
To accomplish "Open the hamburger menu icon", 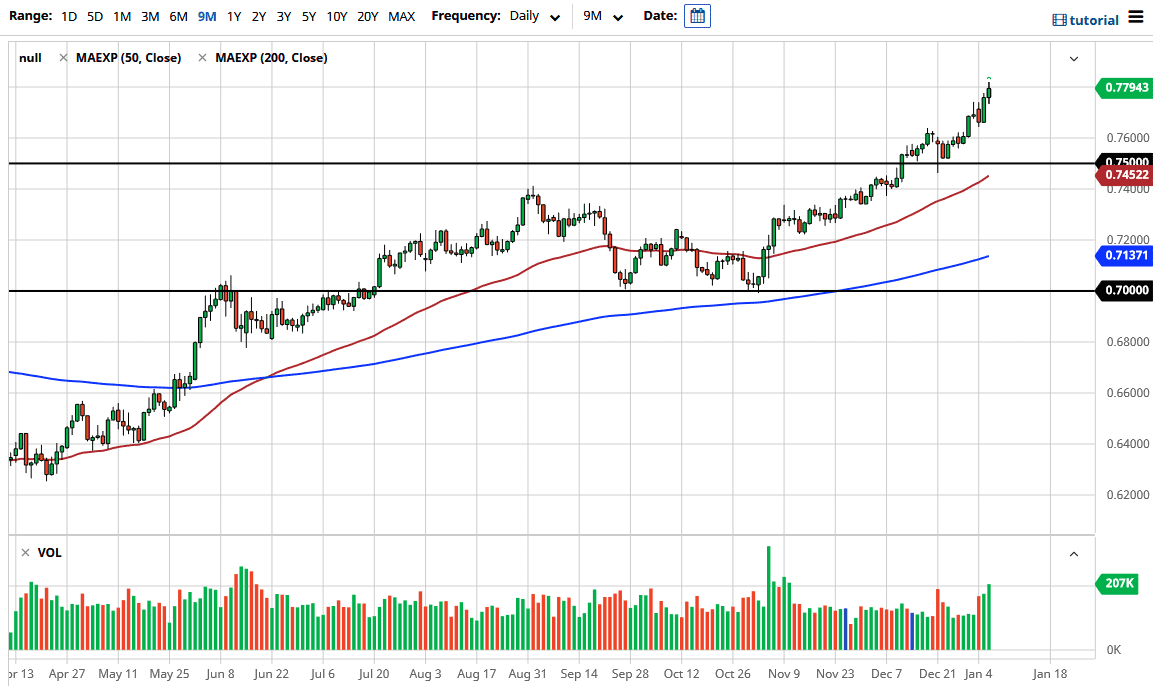I will (1137, 17).
